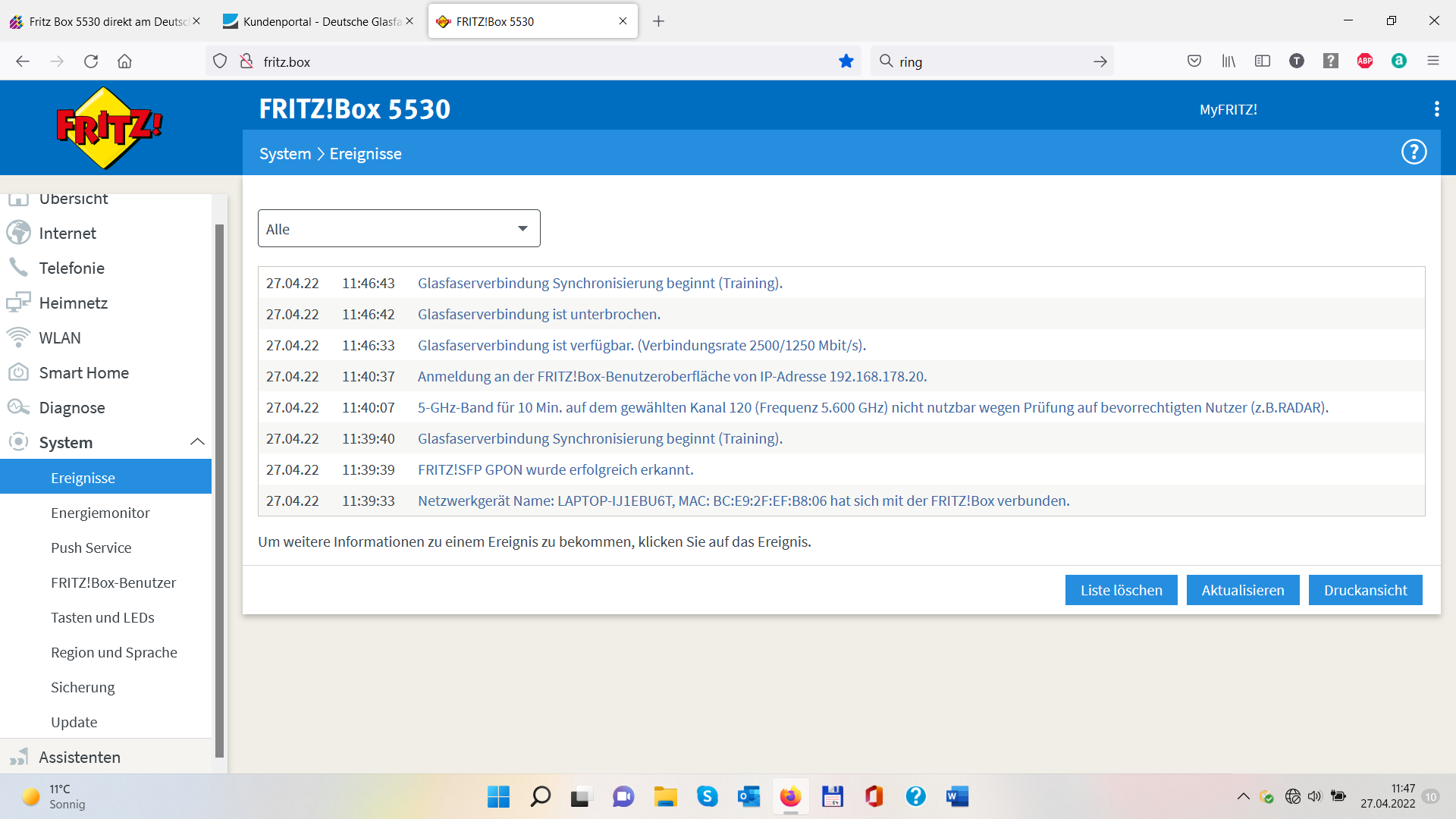Open the Alle event filter dropdown
The image size is (1456, 819).
point(399,228)
